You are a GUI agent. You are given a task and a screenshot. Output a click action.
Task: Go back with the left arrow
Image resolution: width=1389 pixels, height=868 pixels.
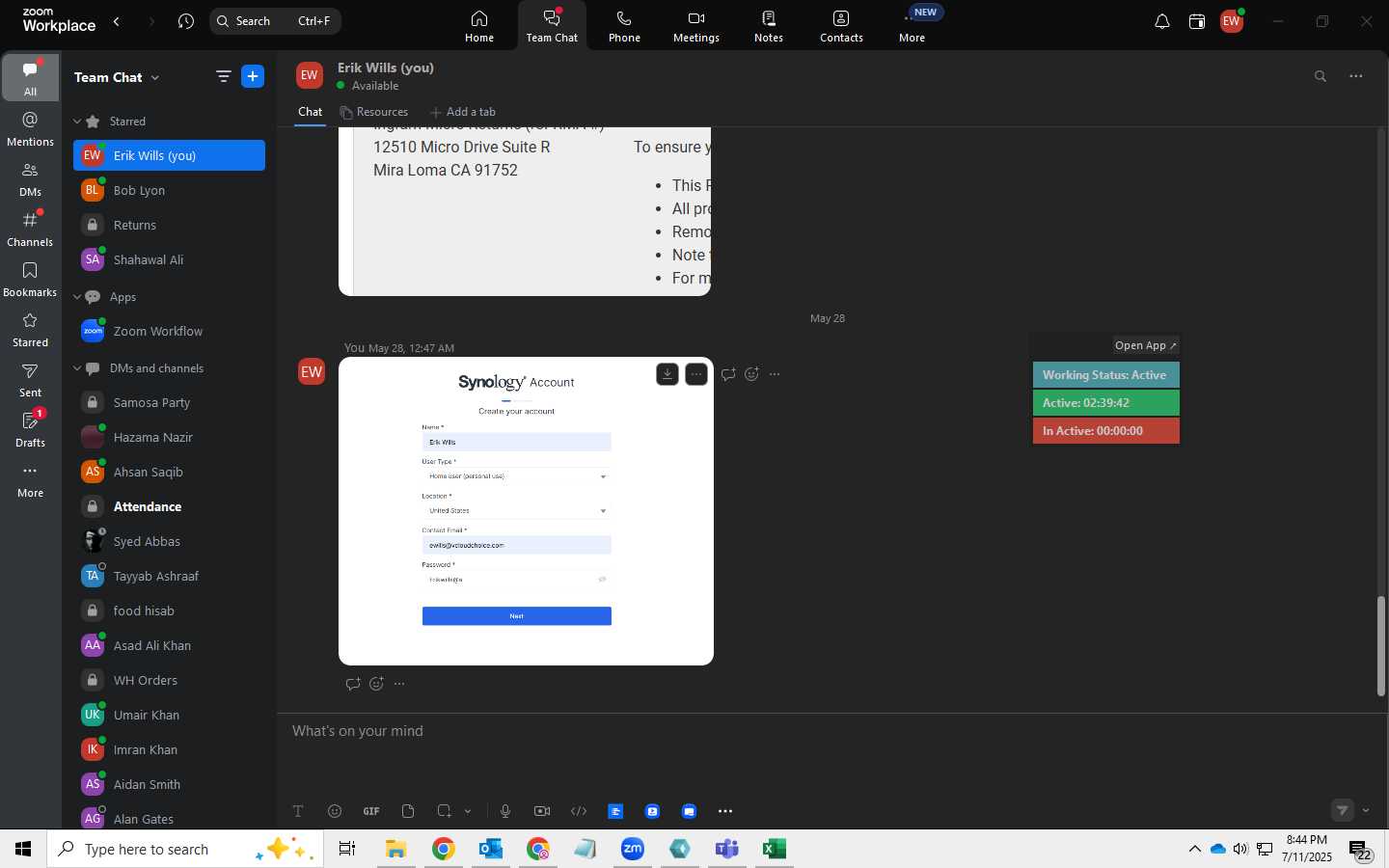pos(117,21)
